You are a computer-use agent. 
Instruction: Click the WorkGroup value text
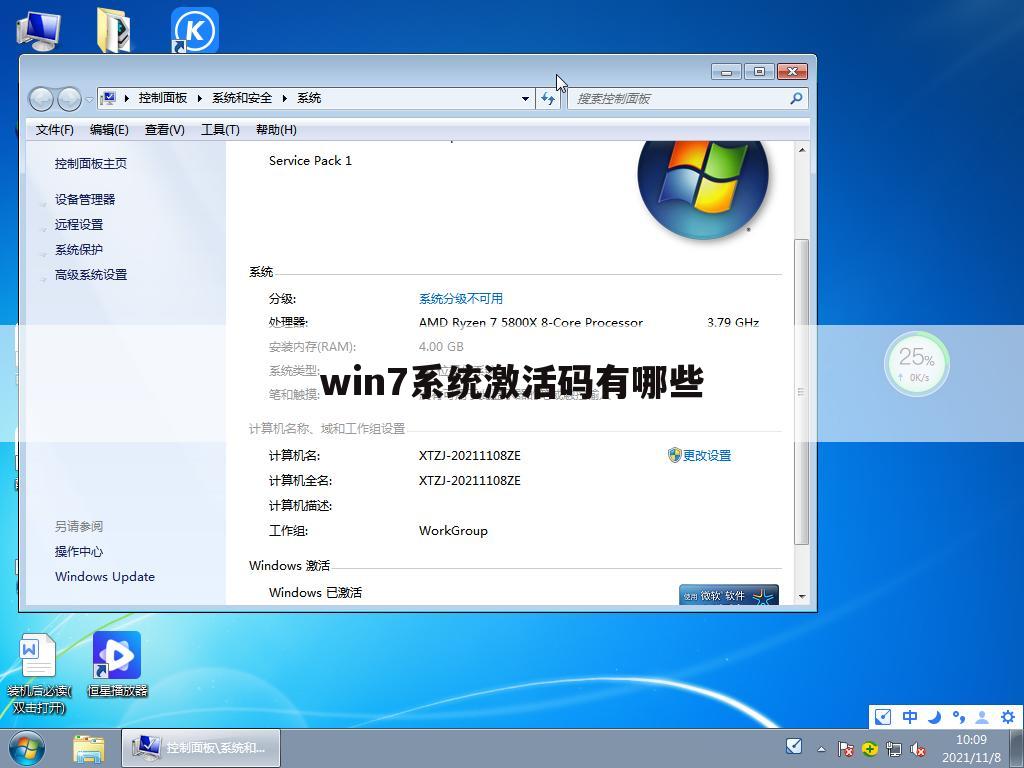click(453, 531)
